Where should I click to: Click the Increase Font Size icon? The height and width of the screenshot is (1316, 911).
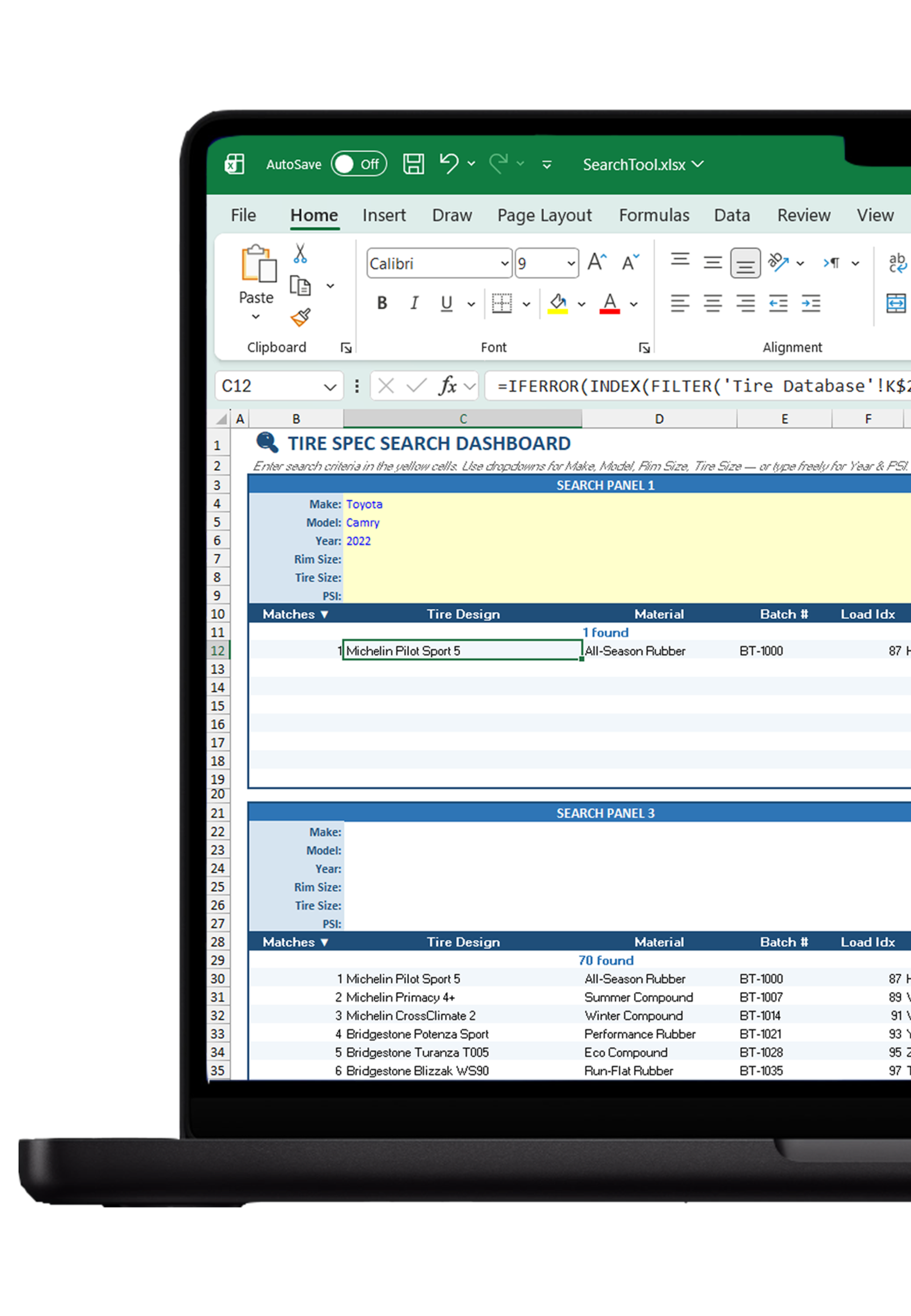click(596, 262)
